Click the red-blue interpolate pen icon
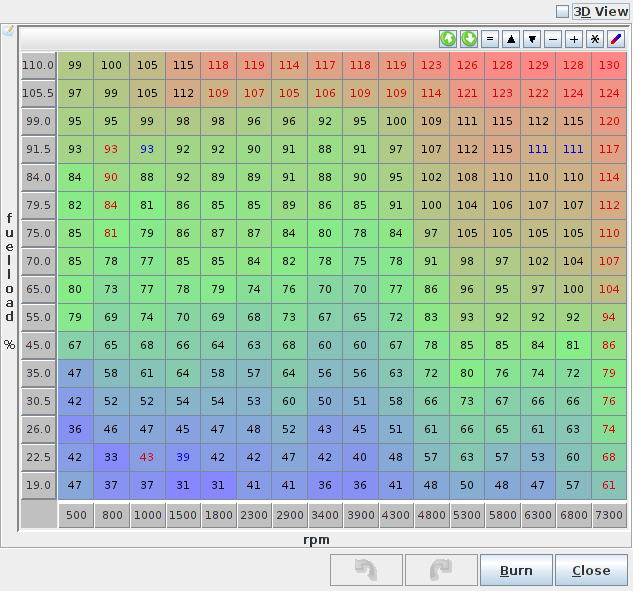The height and width of the screenshot is (591, 633). click(x=616, y=39)
